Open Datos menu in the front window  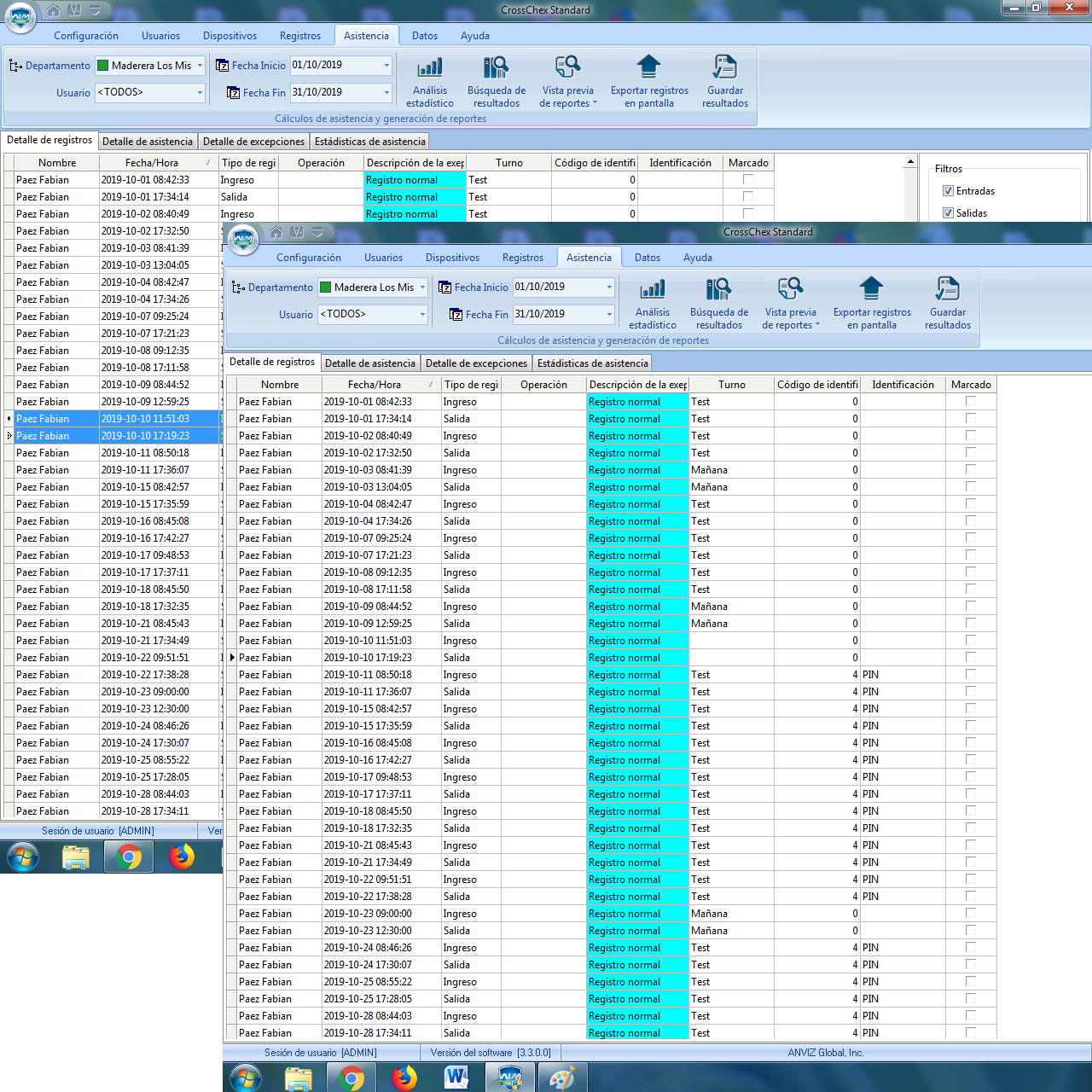pyautogui.click(x=648, y=258)
